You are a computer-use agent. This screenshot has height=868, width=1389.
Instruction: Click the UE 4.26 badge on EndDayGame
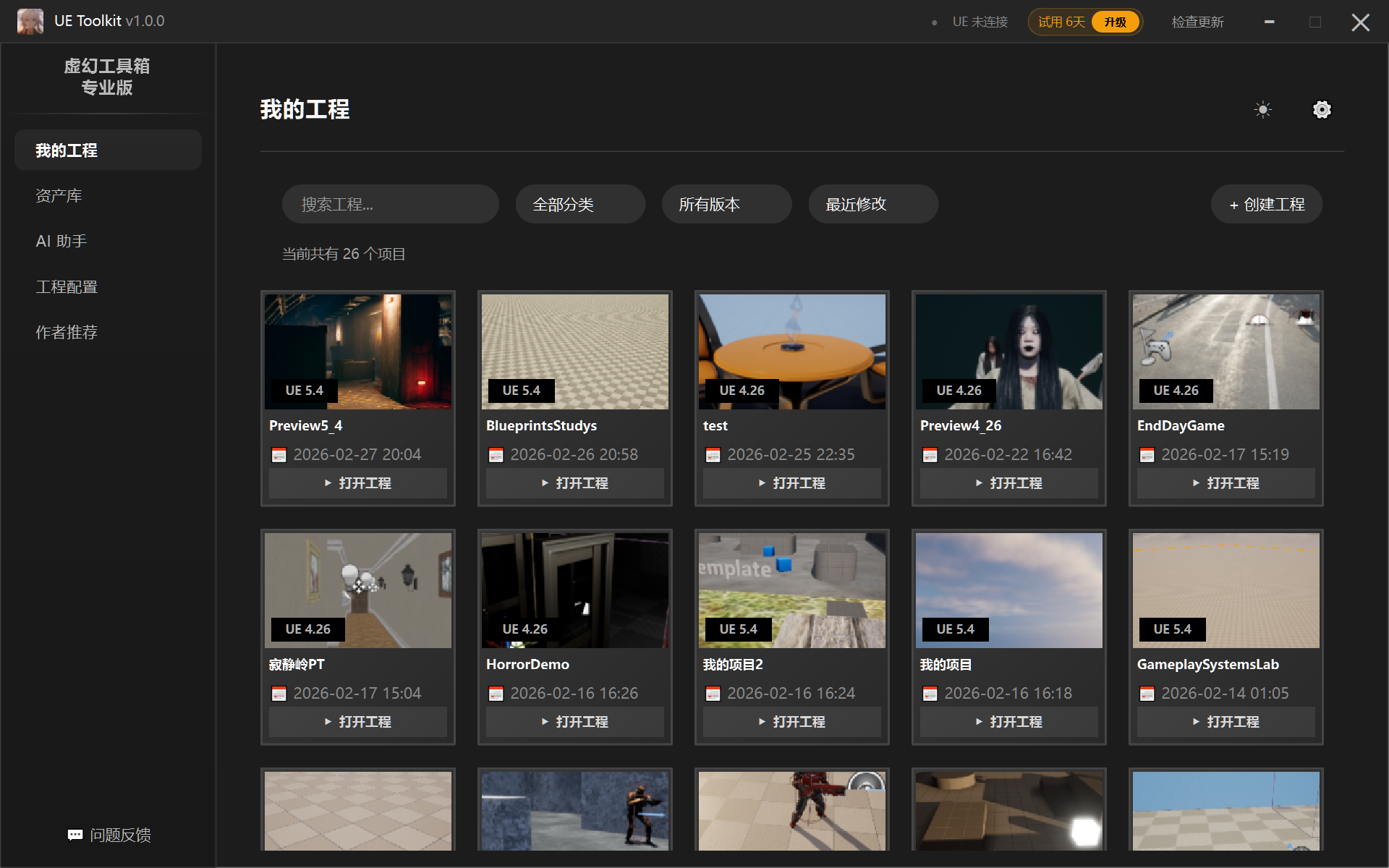pos(1176,391)
